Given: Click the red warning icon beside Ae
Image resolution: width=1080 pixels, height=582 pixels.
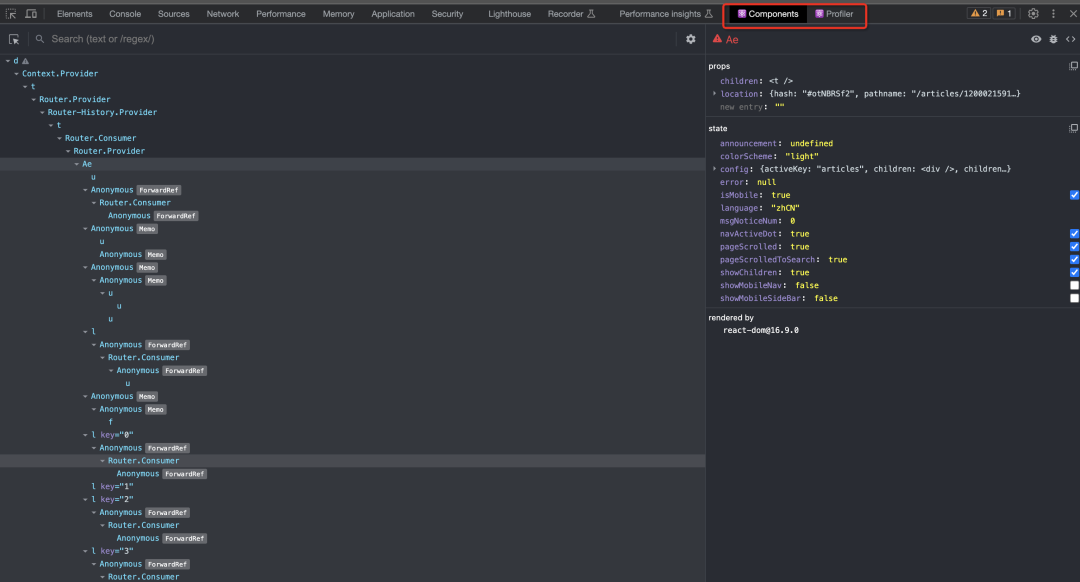Looking at the screenshot, I should click(x=717, y=39).
